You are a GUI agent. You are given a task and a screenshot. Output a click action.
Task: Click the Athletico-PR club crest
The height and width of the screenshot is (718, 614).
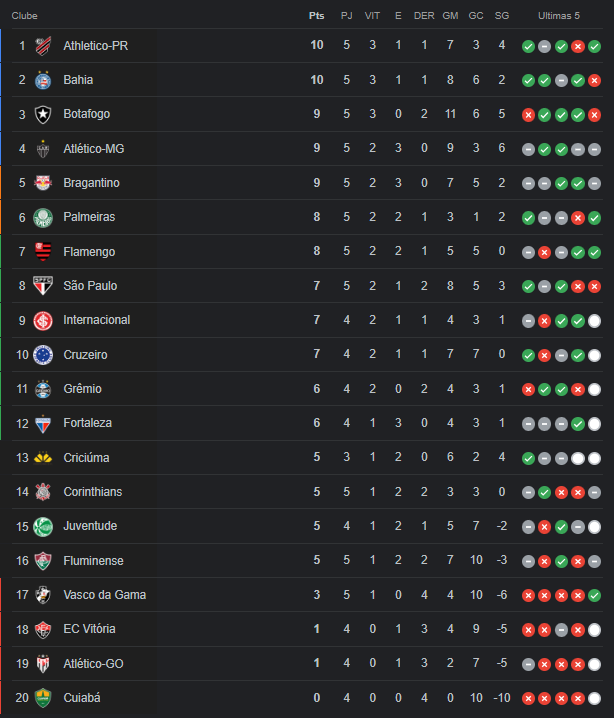click(43, 46)
